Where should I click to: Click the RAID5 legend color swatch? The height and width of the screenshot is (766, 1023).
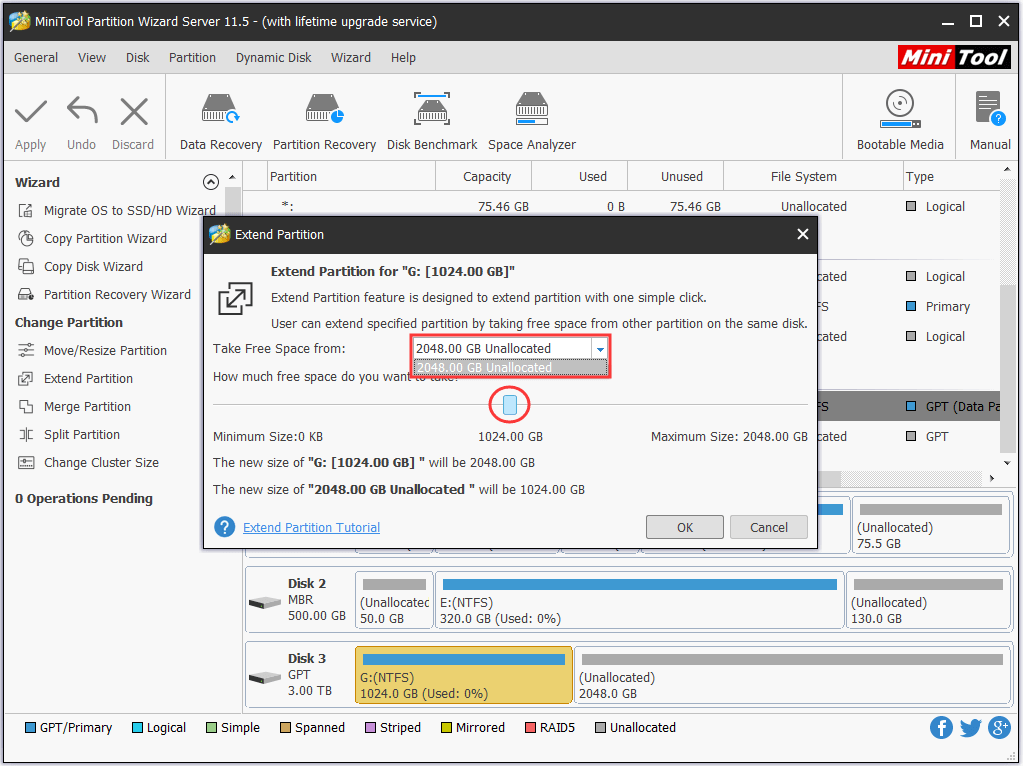coord(530,728)
